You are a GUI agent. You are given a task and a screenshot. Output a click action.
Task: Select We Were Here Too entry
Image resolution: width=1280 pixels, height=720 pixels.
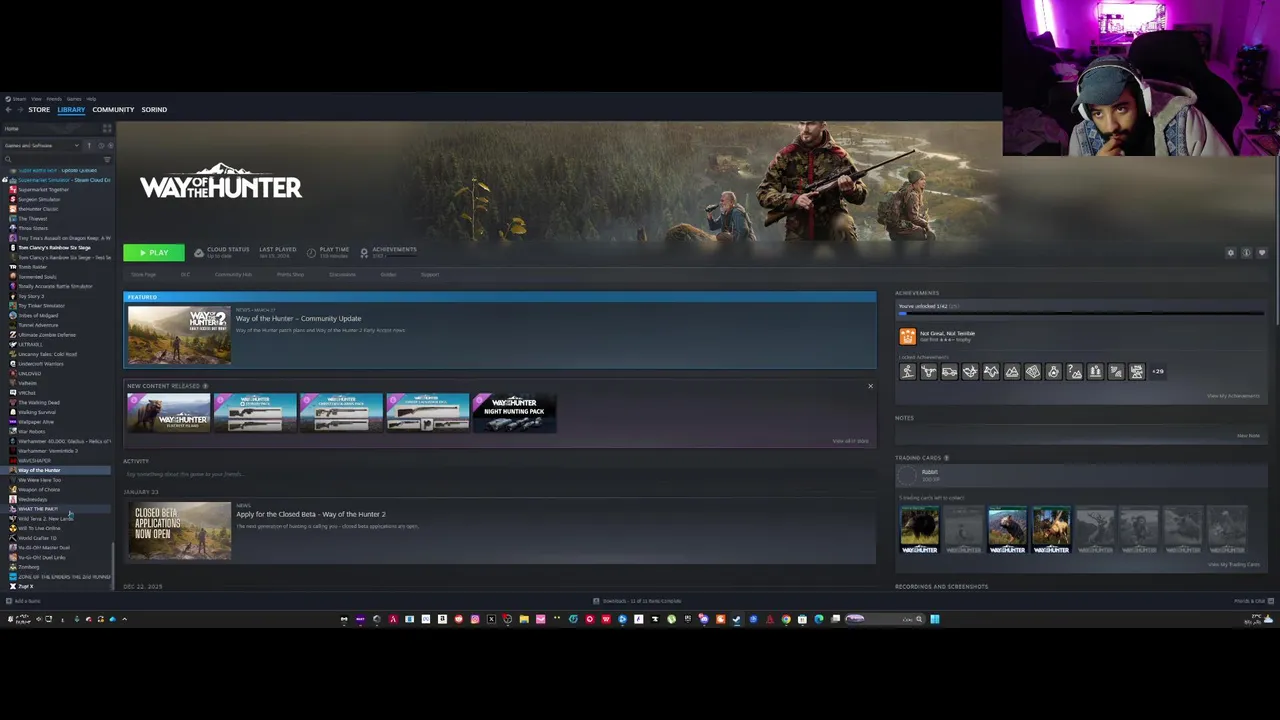click(39, 480)
